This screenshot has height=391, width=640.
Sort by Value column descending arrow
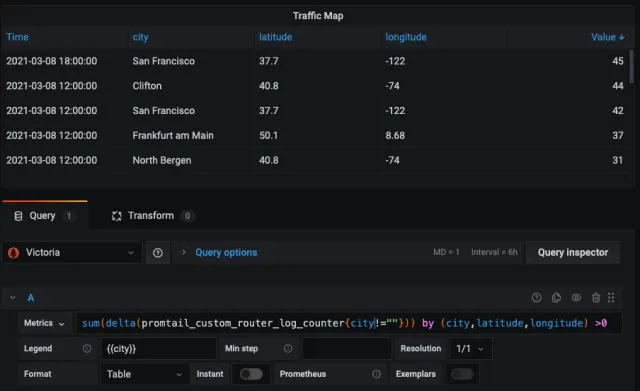(x=622, y=37)
